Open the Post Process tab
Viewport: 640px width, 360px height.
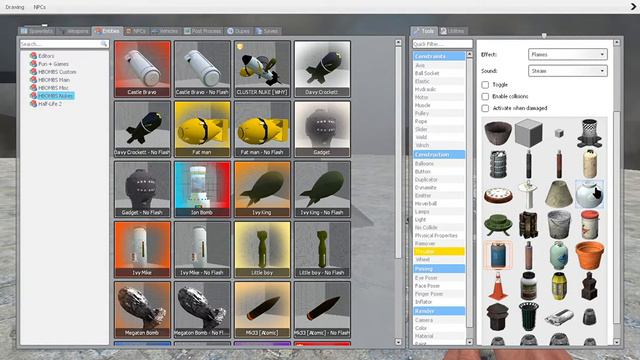point(203,31)
